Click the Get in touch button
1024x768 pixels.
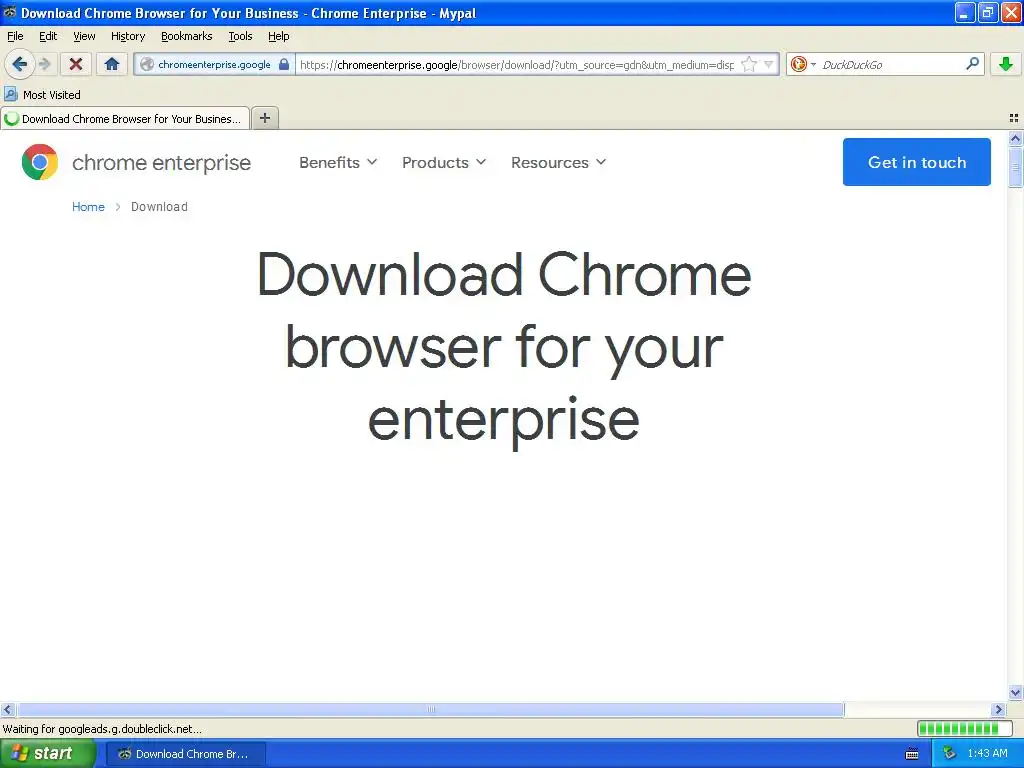[917, 162]
